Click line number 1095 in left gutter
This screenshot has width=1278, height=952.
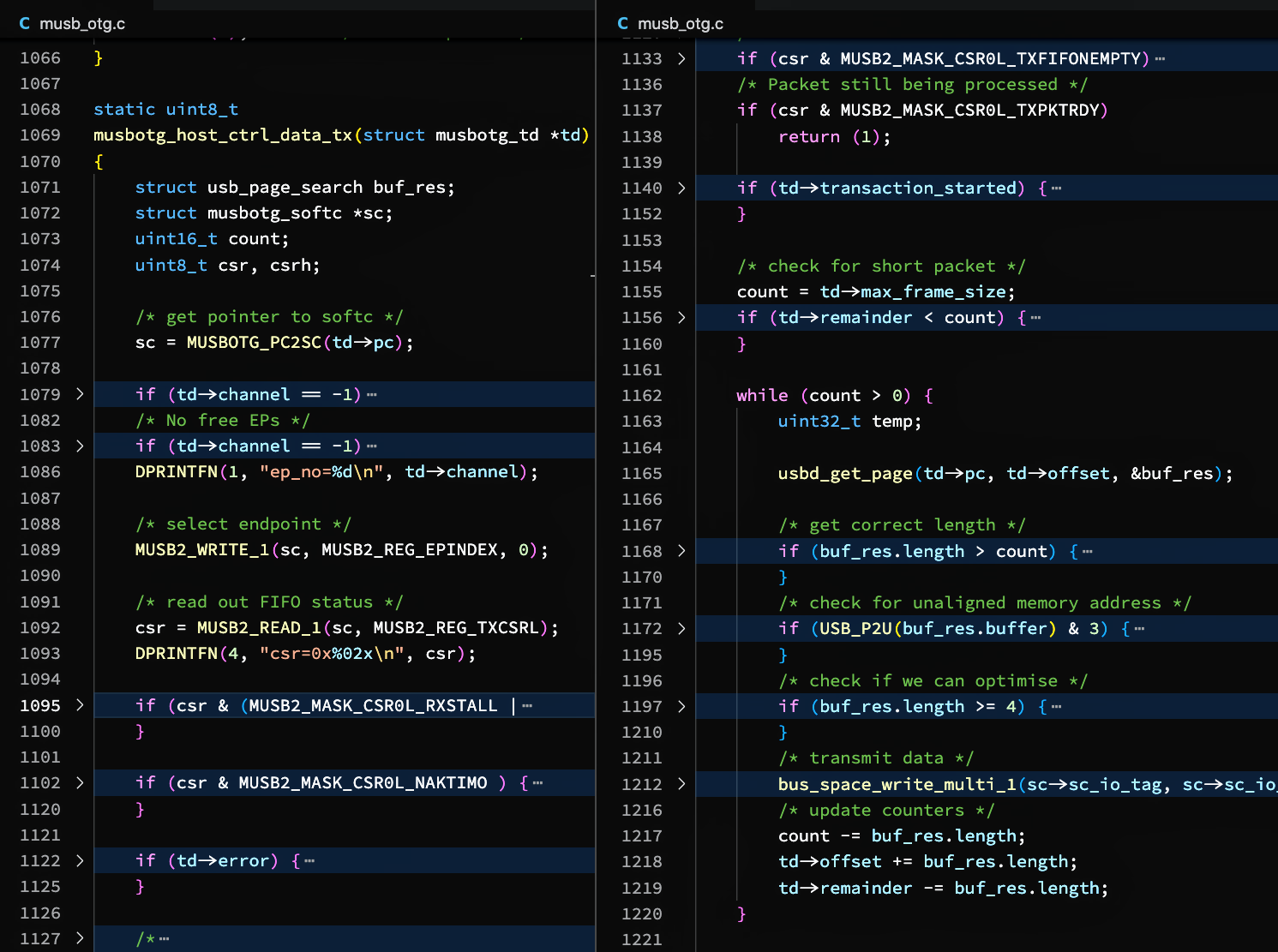coord(40,705)
